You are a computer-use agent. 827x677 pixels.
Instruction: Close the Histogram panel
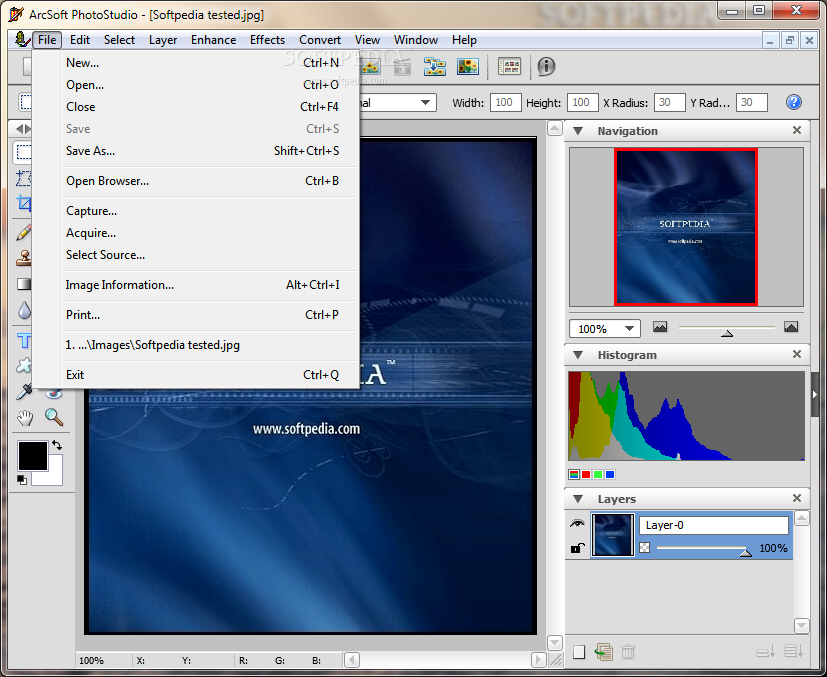pyautogui.click(x=797, y=354)
